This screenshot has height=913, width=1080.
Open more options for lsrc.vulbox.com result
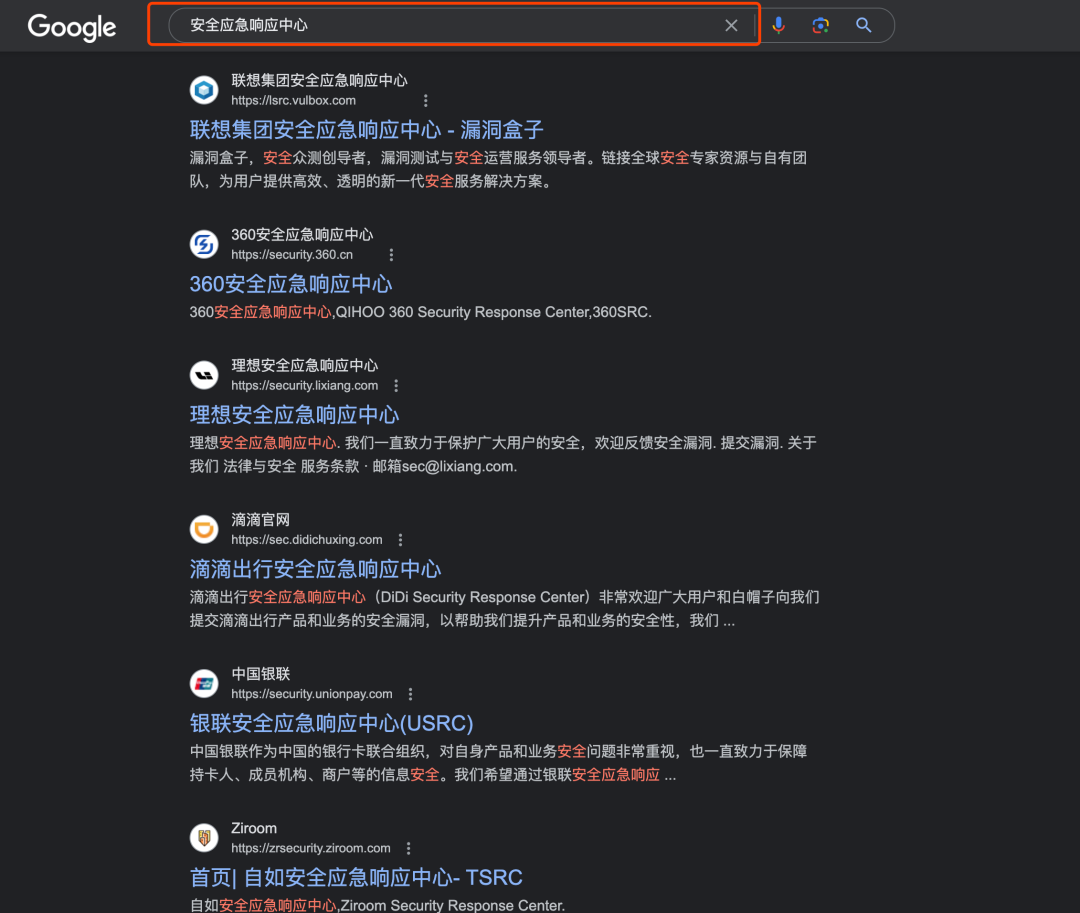426,101
